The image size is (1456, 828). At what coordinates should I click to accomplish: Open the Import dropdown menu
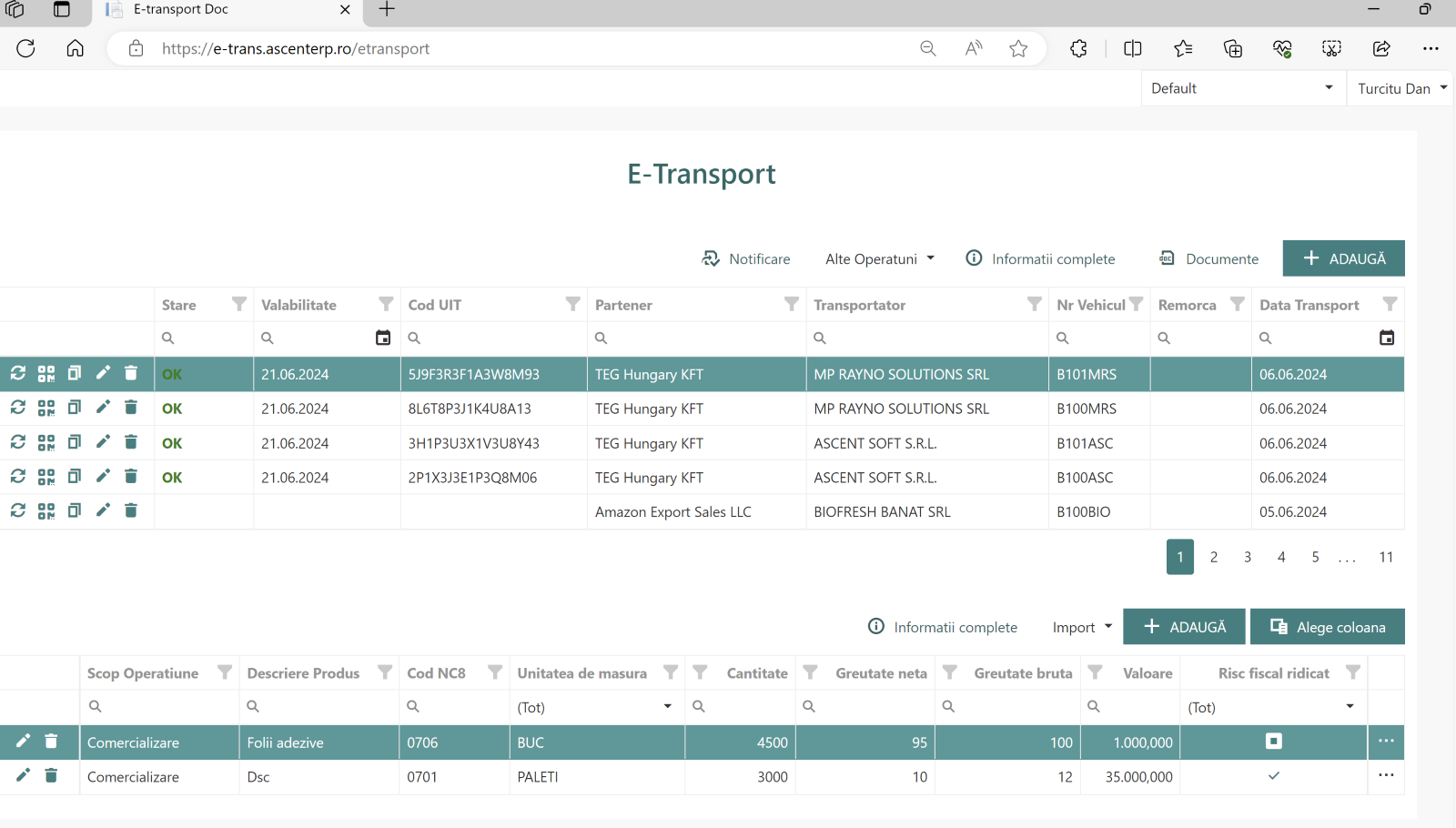tap(1082, 627)
